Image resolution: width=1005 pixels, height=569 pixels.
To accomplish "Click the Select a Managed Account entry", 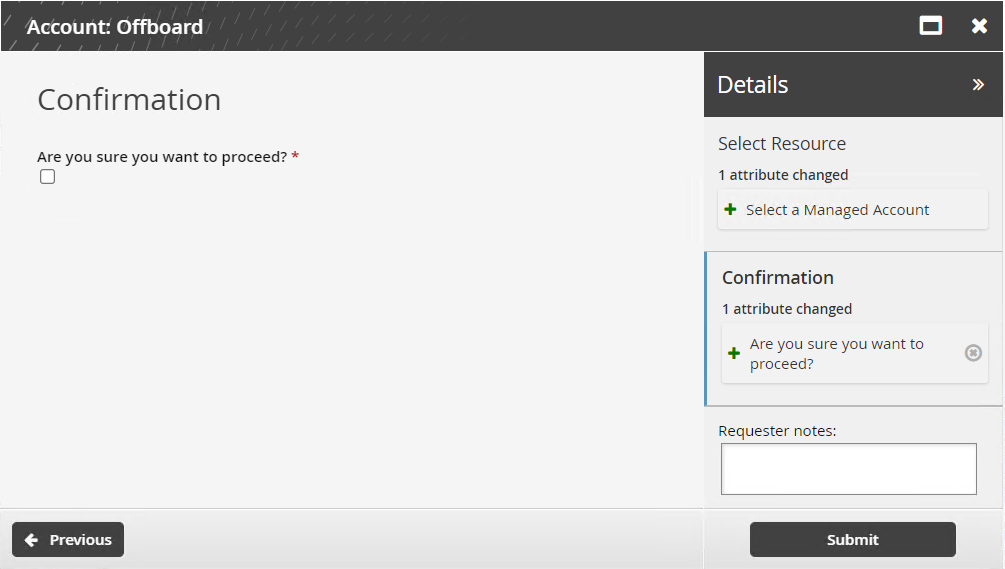I will click(x=838, y=210).
